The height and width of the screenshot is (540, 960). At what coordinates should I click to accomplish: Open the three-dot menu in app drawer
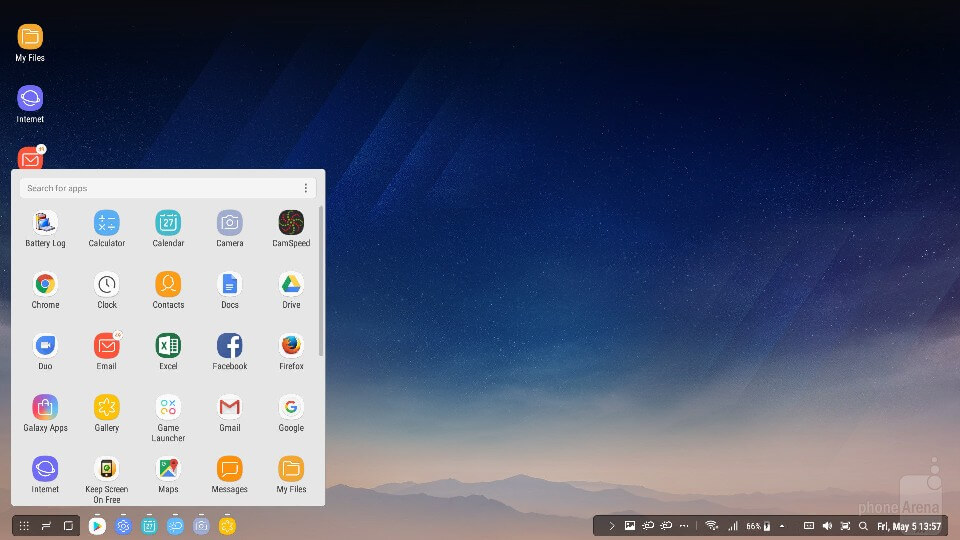click(306, 188)
